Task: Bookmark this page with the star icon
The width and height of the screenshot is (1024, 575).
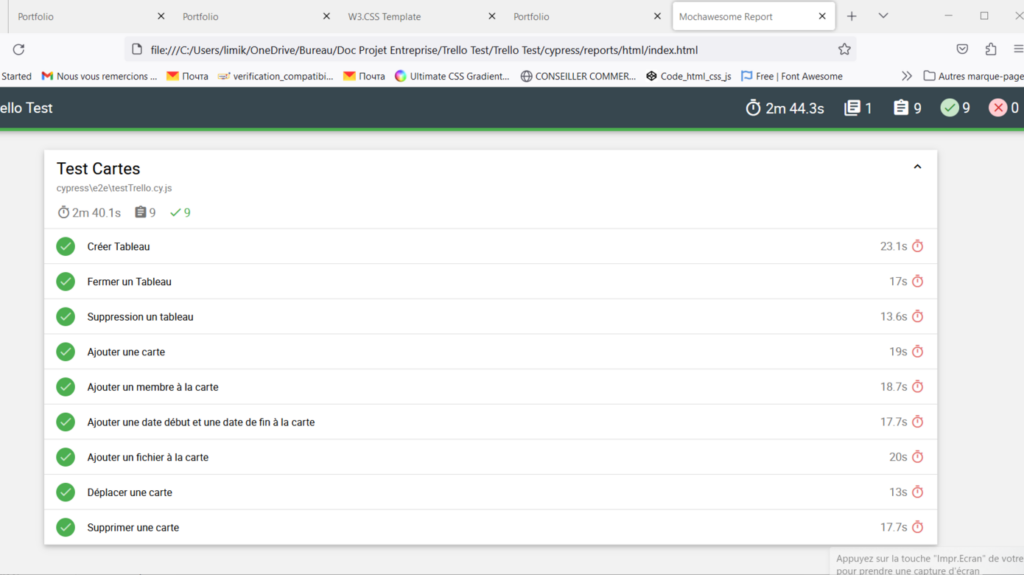Action: pos(844,49)
